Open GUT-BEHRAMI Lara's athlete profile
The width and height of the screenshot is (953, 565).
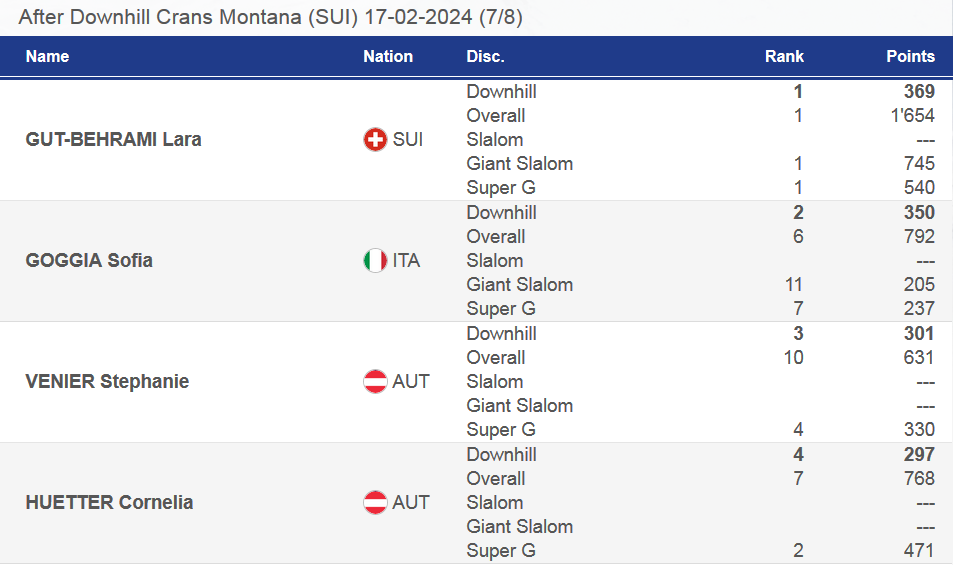pos(113,140)
